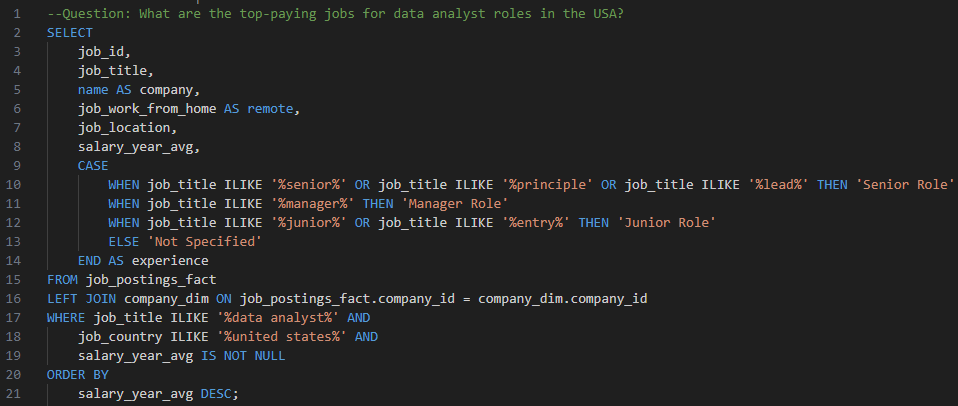
Task: Click the remote alias on line 6
Action: coord(273,108)
